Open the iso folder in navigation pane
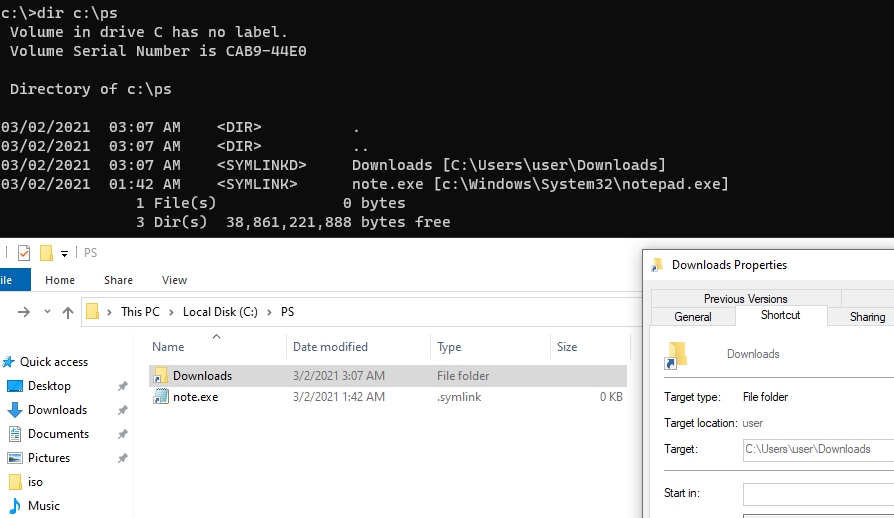Viewport: 894px width, 518px height. (x=35, y=482)
